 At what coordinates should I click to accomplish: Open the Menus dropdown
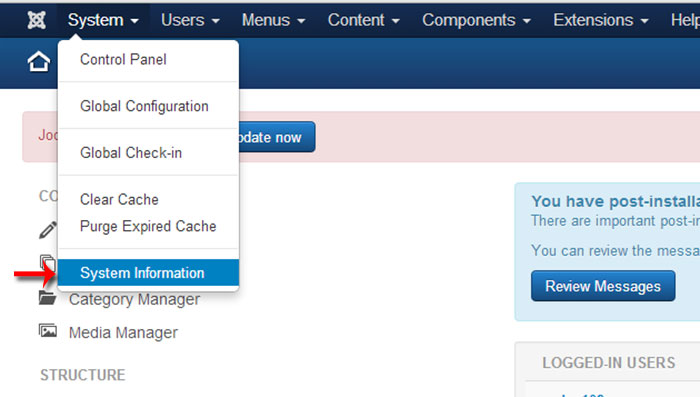(273, 20)
